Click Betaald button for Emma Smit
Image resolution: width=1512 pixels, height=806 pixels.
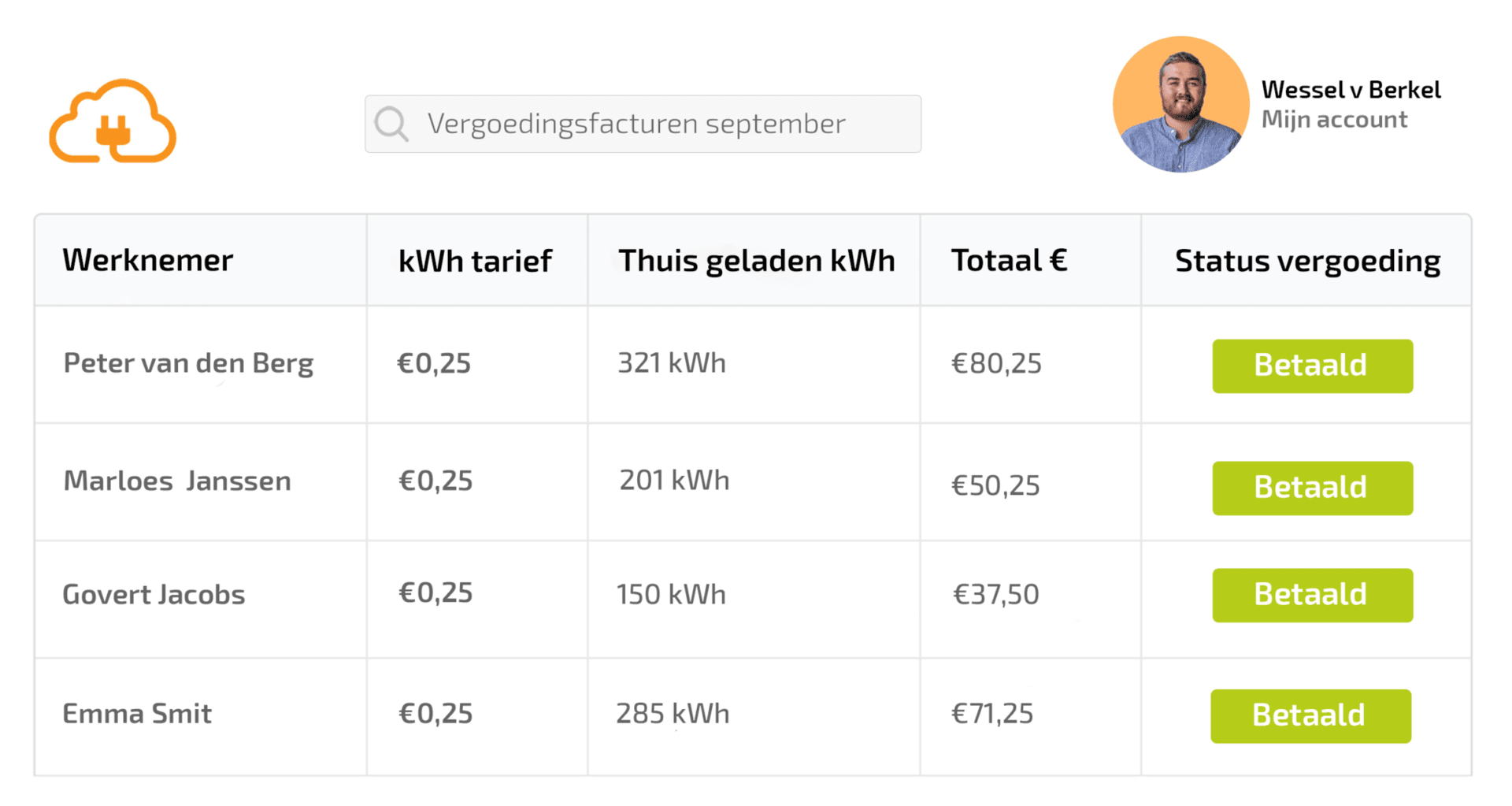pyautogui.click(x=1310, y=715)
